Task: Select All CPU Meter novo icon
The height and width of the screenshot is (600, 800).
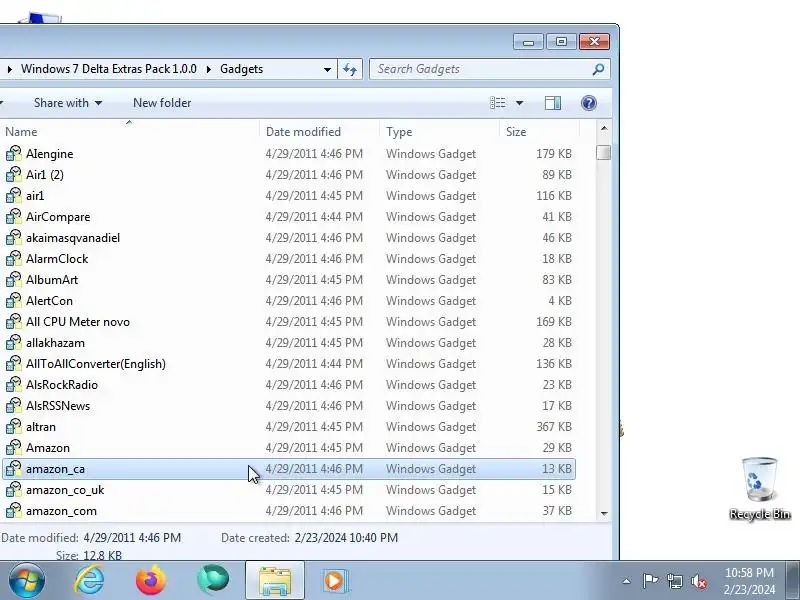Action: coord(14,321)
